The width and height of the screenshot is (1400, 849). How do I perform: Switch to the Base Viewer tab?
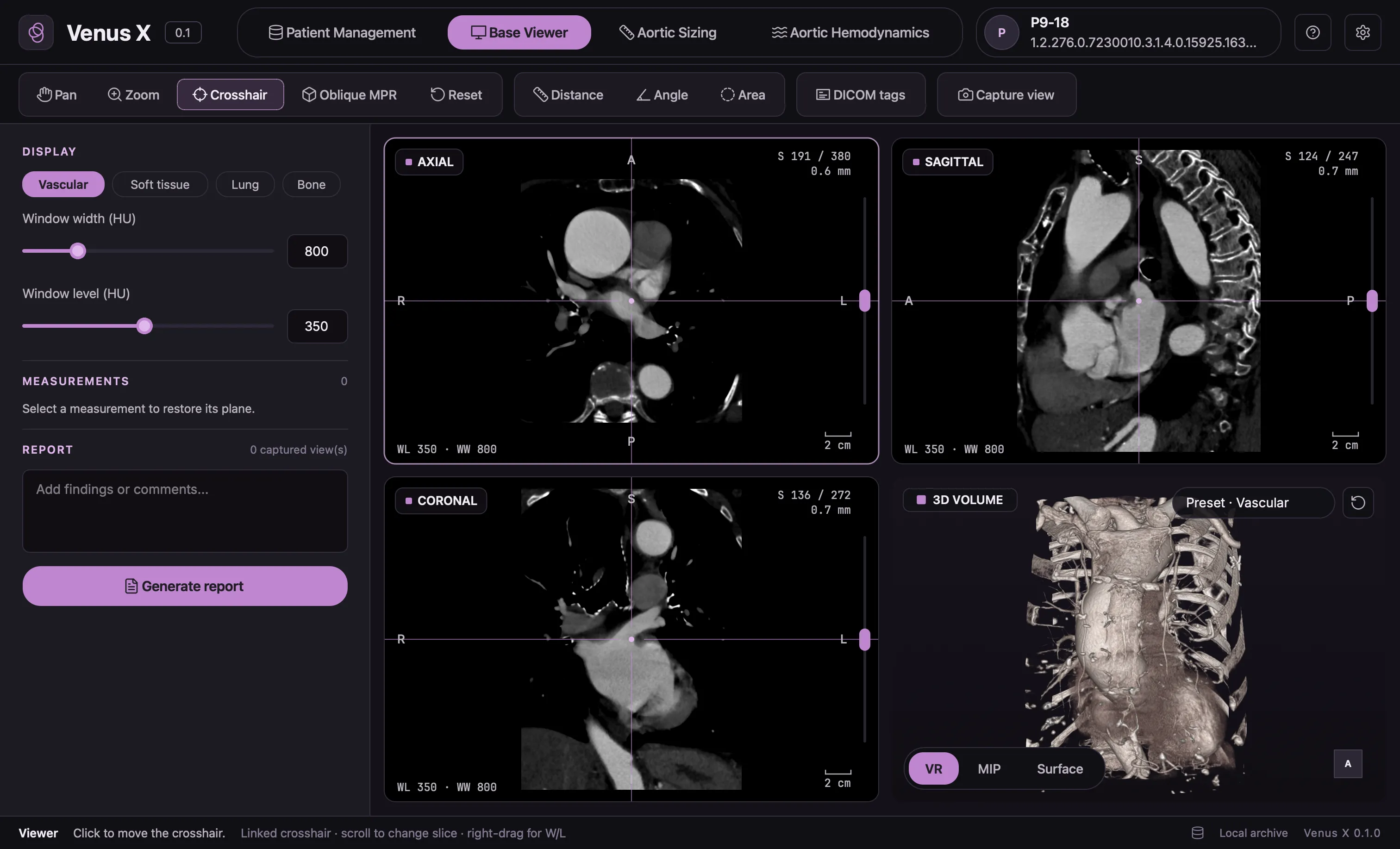(x=519, y=32)
